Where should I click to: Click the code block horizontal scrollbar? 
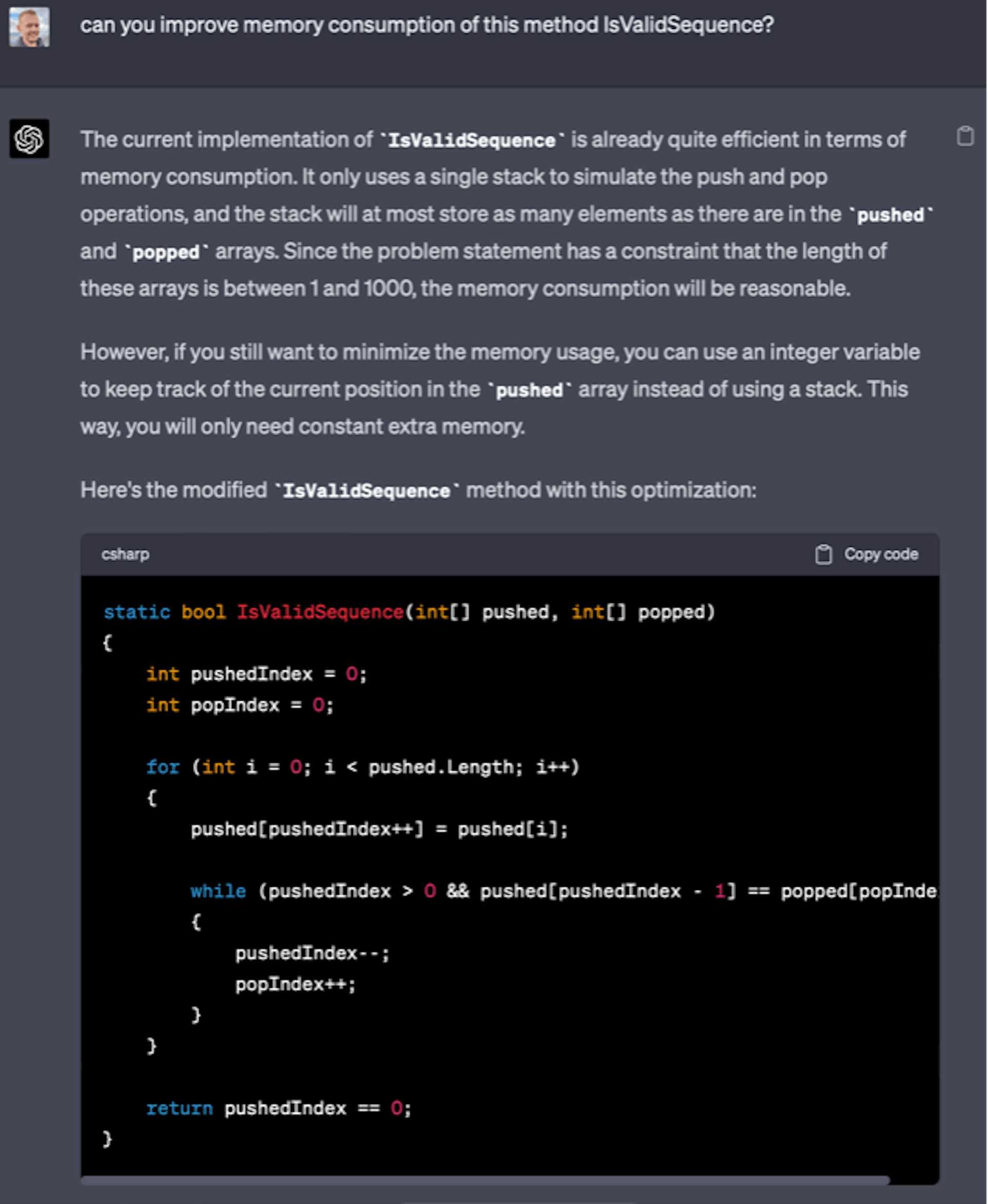tap(485, 1180)
